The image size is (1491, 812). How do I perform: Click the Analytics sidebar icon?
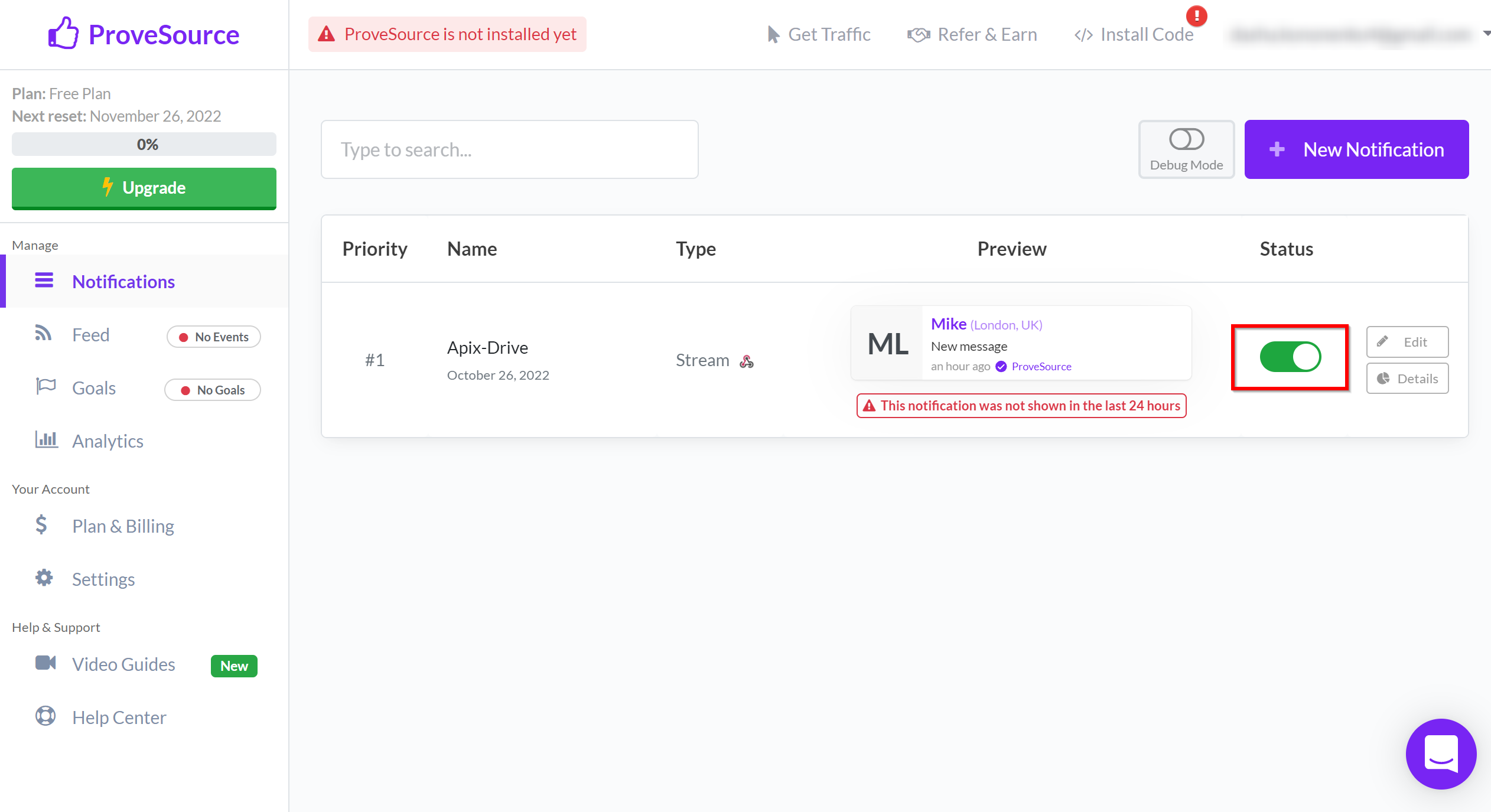(x=47, y=440)
